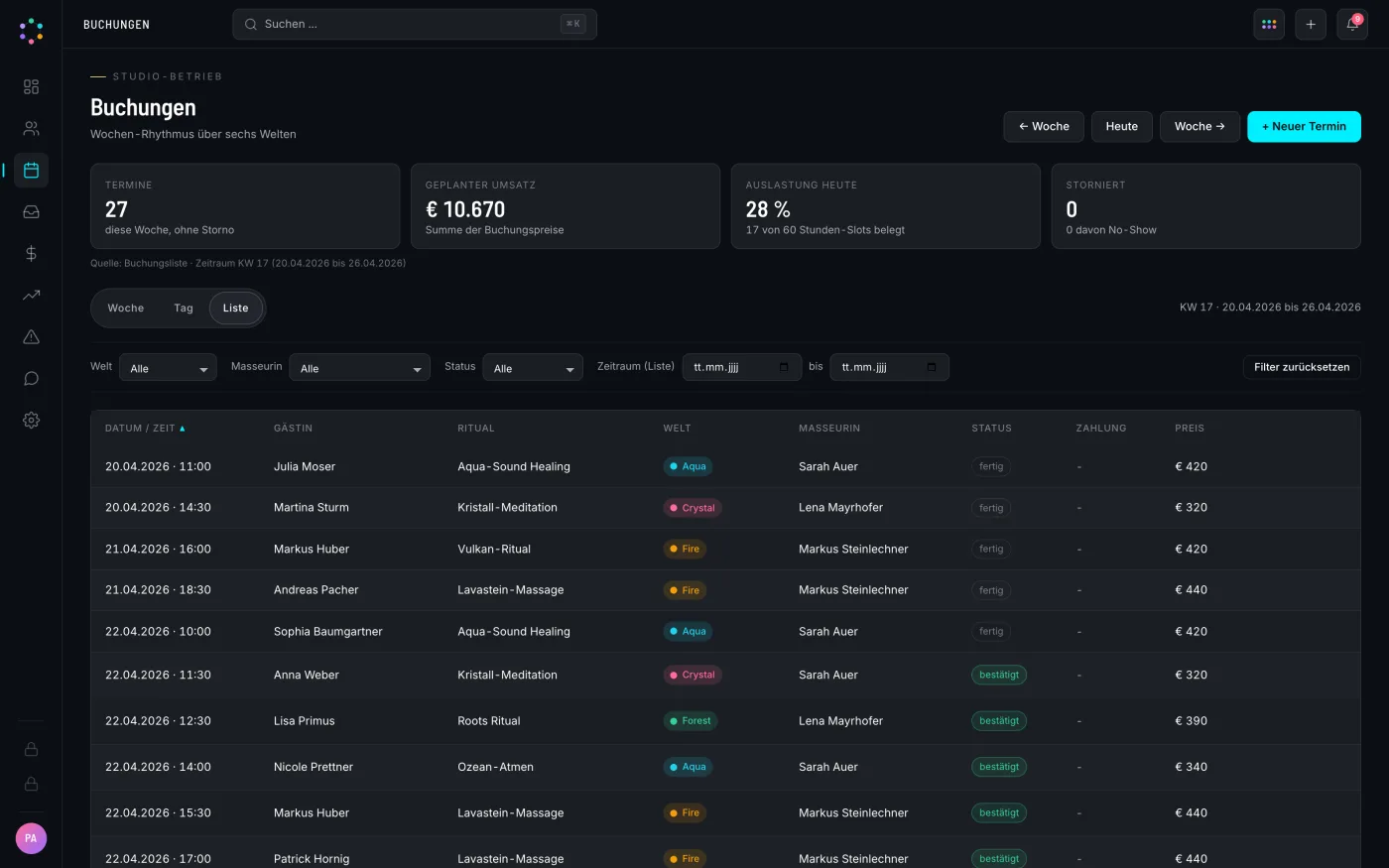Open the guests people icon in sidebar
The height and width of the screenshot is (868, 1389).
(31, 129)
